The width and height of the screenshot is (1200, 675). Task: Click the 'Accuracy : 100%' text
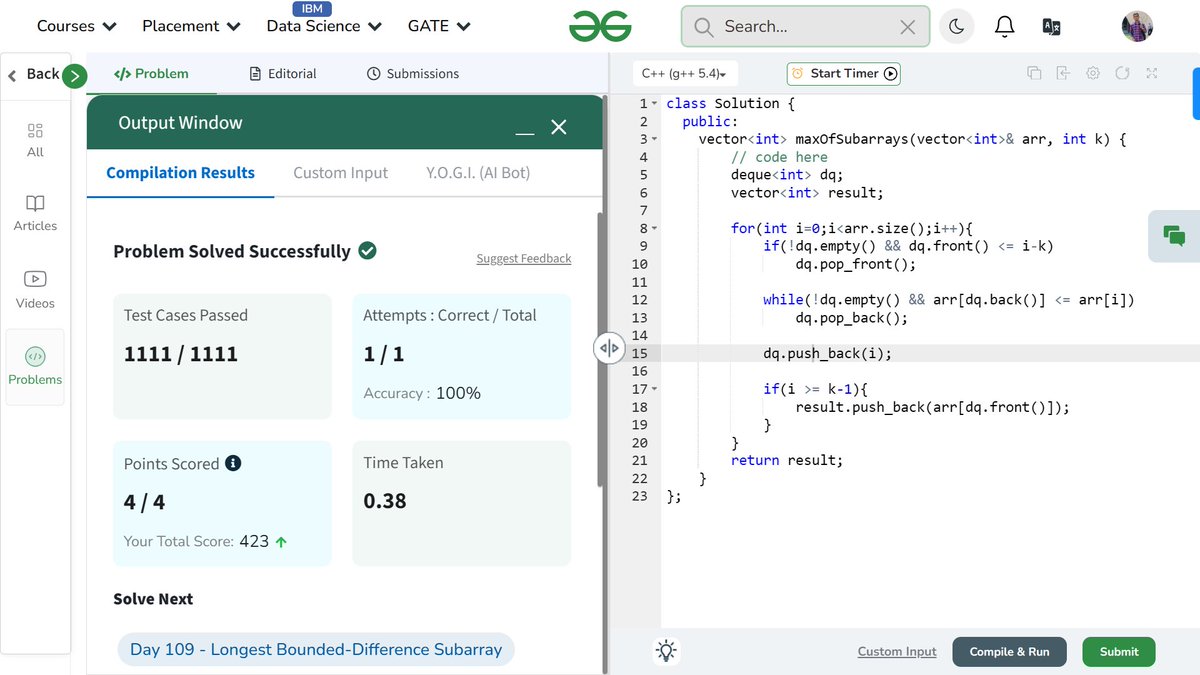click(422, 393)
